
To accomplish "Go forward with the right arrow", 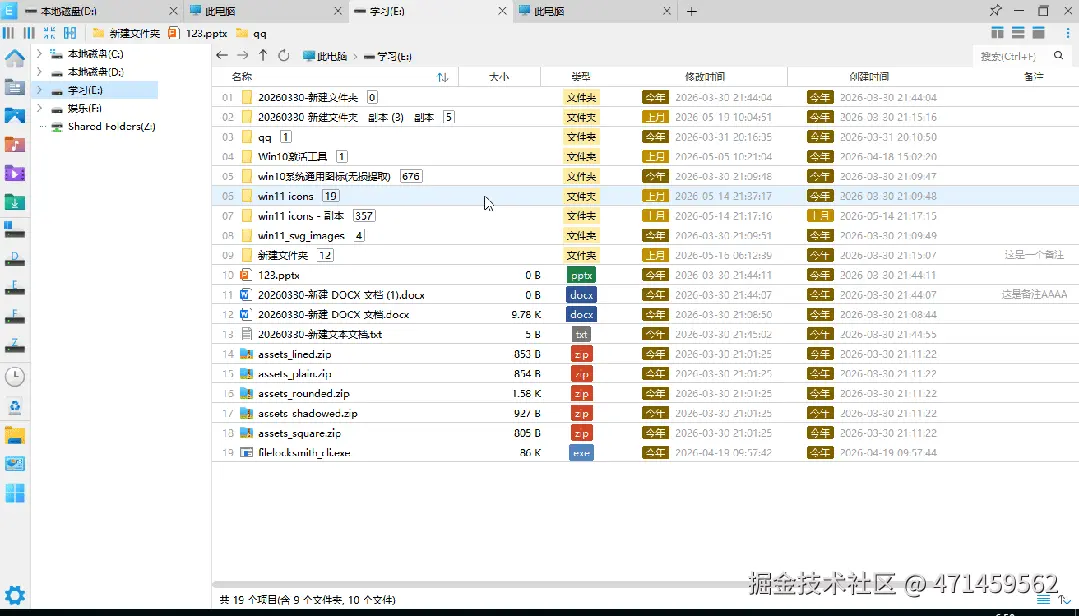I will [242, 56].
